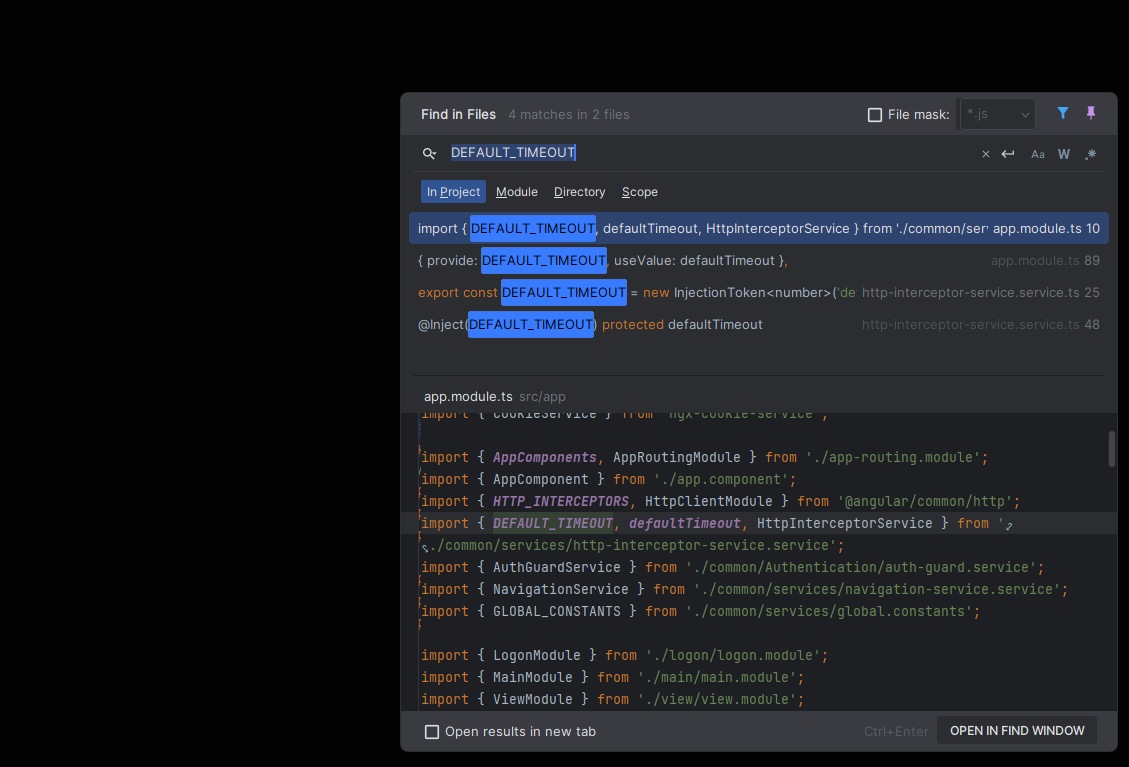The image size is (1129, 767).
Task: Select the Directory search scope
Action: pos(579,191)
